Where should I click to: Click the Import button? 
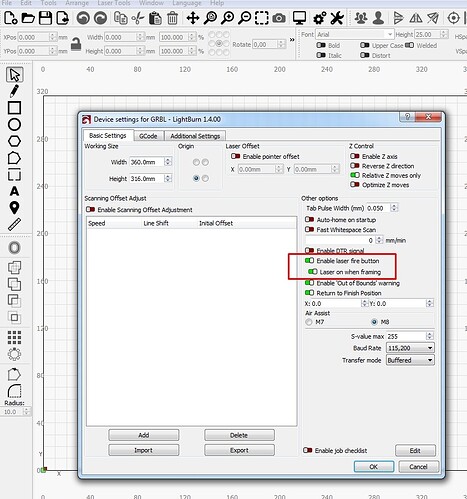coord(143,450)
